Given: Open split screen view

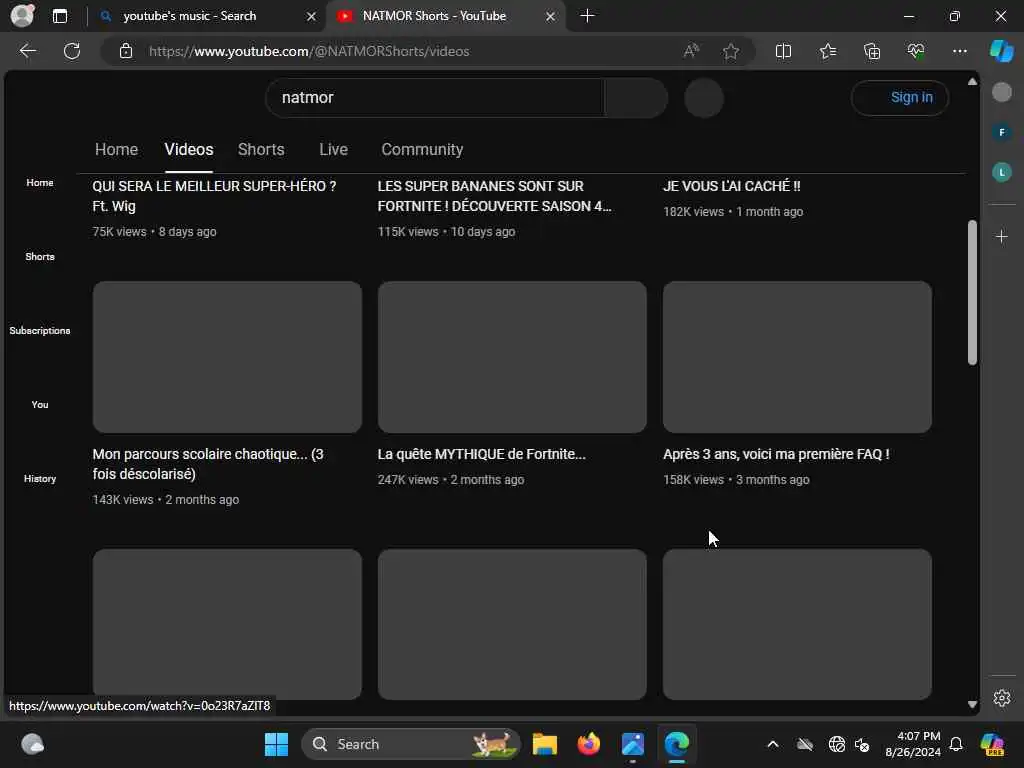Looking at the screenshot, I should coord(783,51).
